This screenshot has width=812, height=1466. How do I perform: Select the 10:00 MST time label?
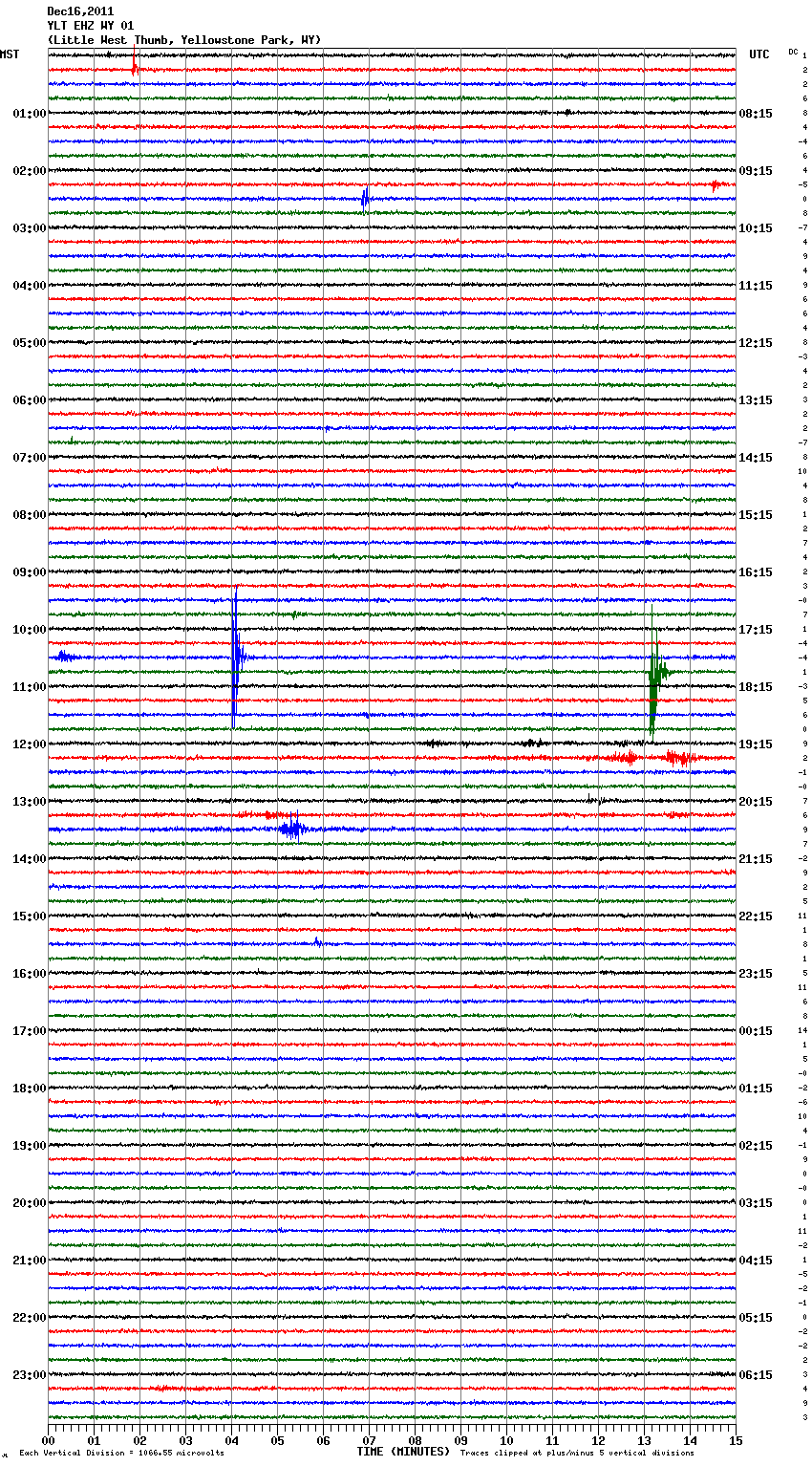point(29,630)
